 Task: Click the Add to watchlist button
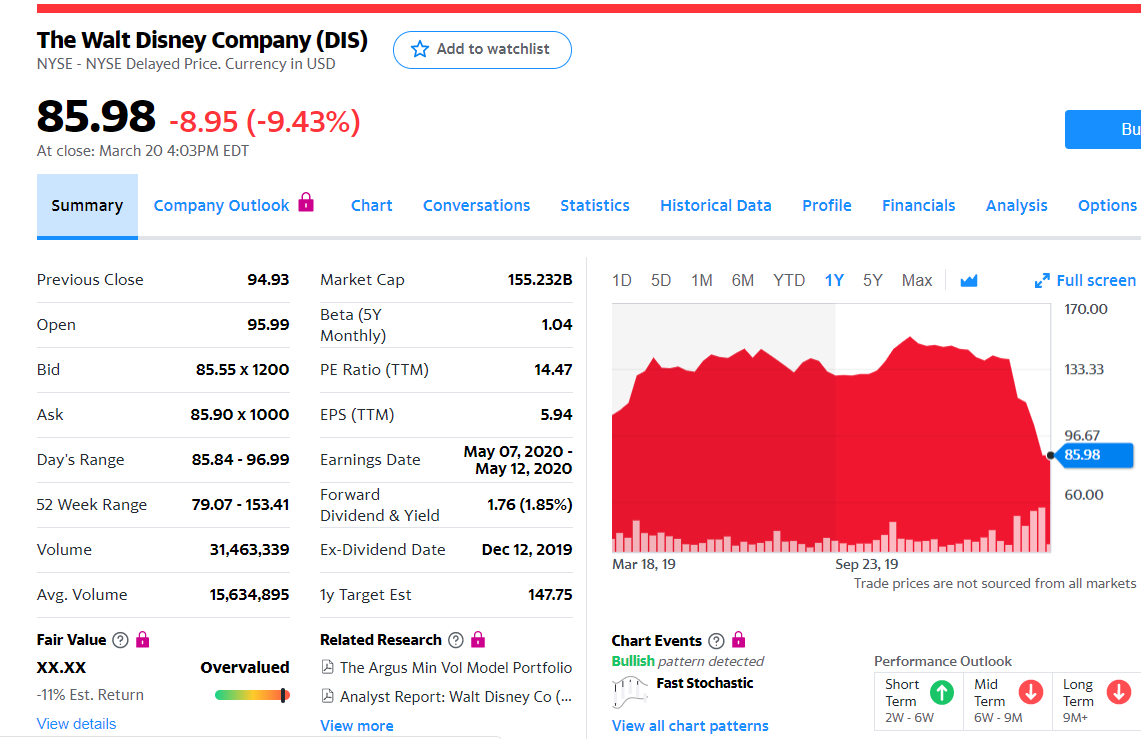[x=482, y=49]
